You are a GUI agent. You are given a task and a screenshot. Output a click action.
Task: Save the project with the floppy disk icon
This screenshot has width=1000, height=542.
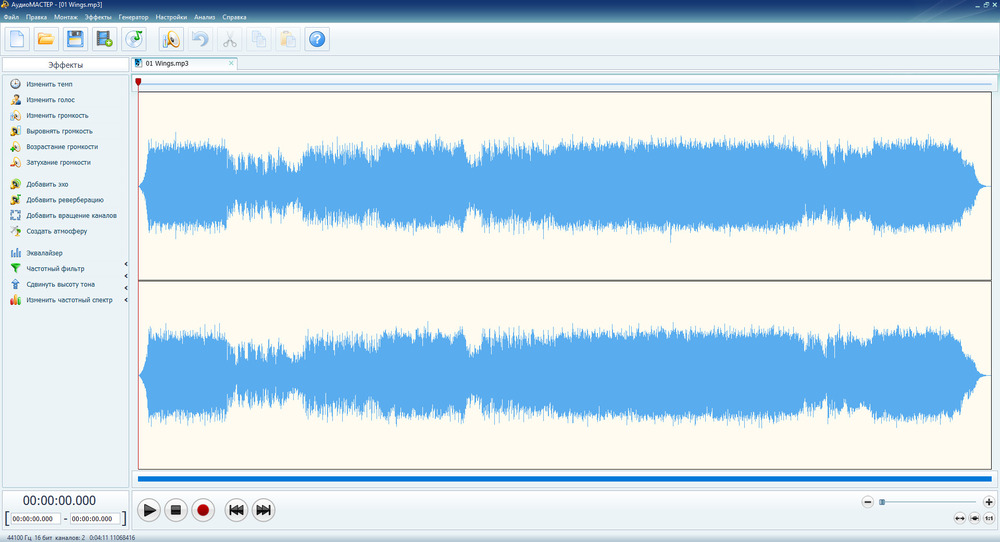pyautogui.click(x=75, y=39)
